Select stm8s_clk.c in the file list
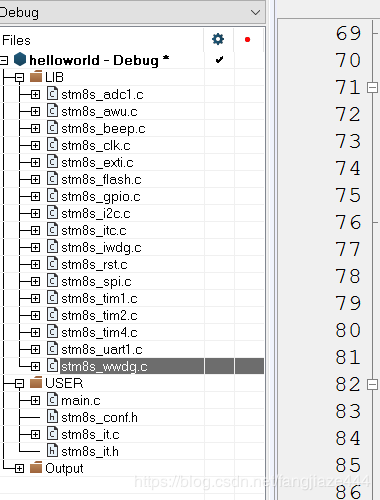 tap(96, 146)
